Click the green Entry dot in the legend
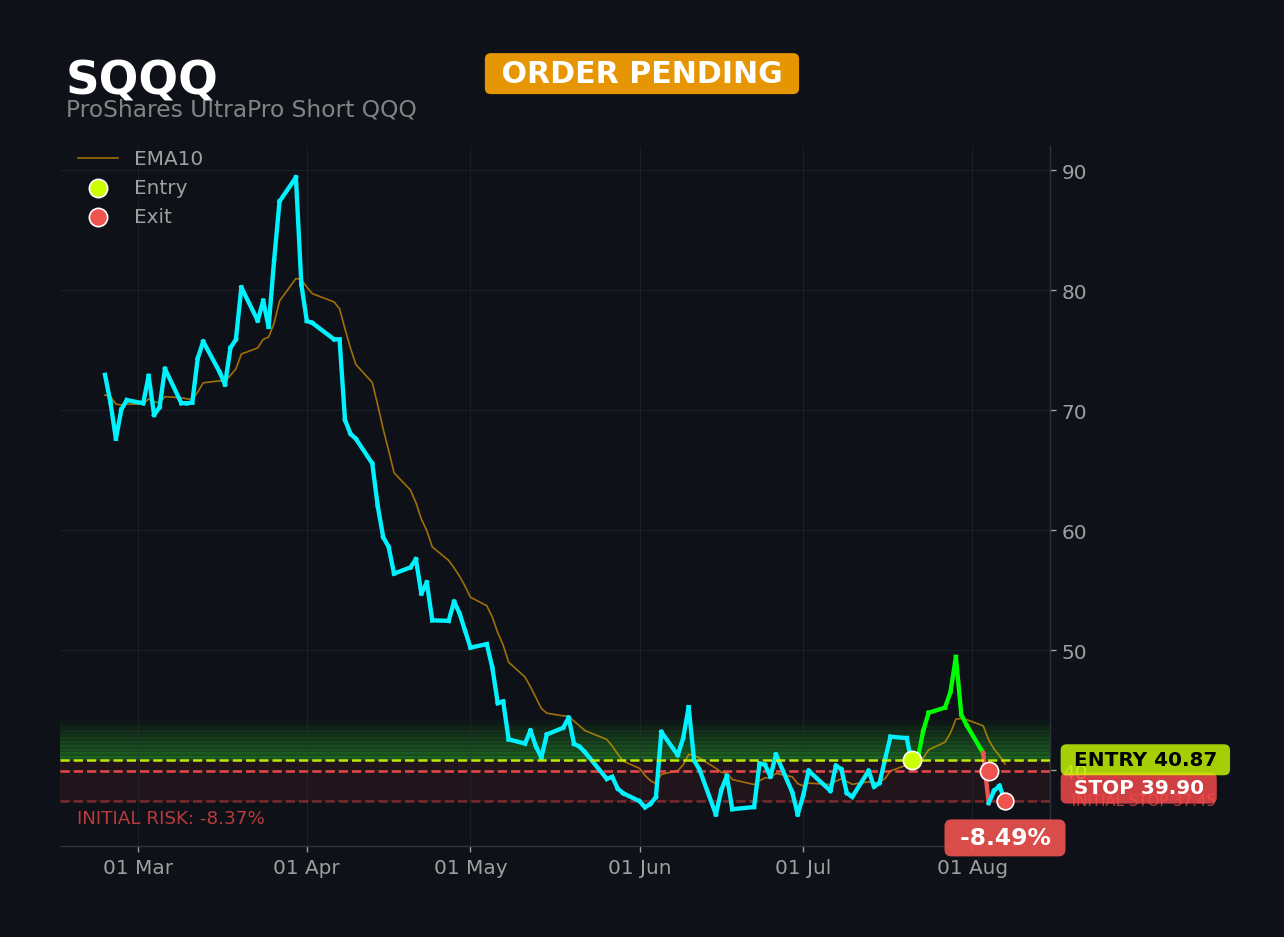The image size is (1284, 937). point(98,188)
